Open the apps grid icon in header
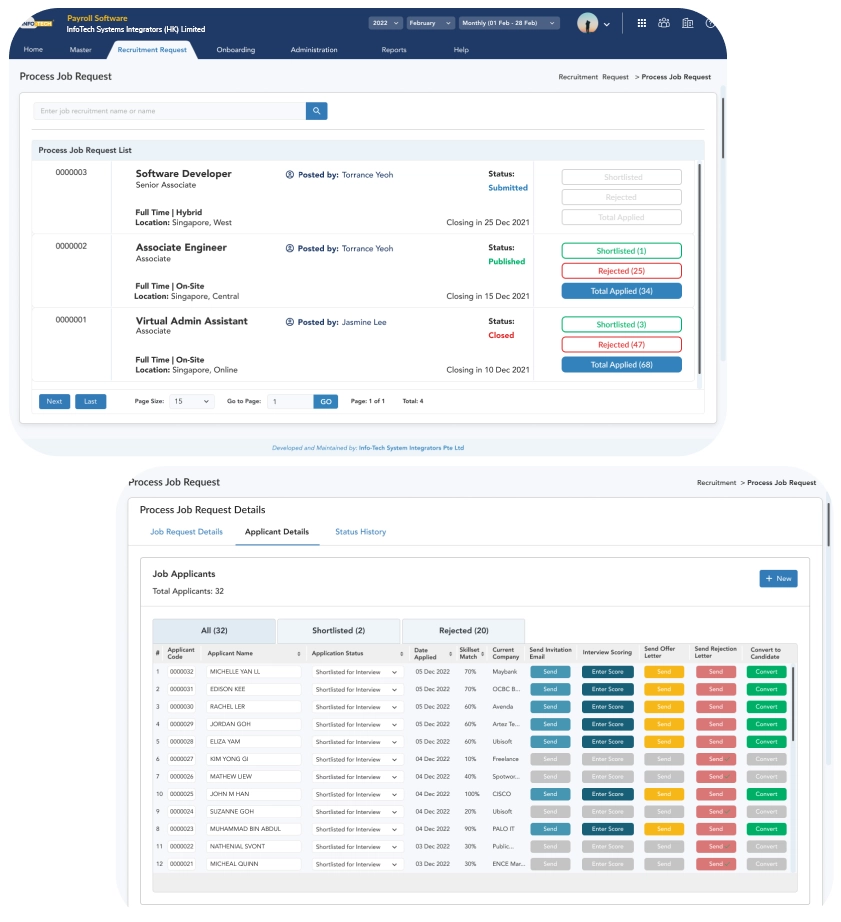The height and width of the screenshot is (922, 841). coord(642,23)
